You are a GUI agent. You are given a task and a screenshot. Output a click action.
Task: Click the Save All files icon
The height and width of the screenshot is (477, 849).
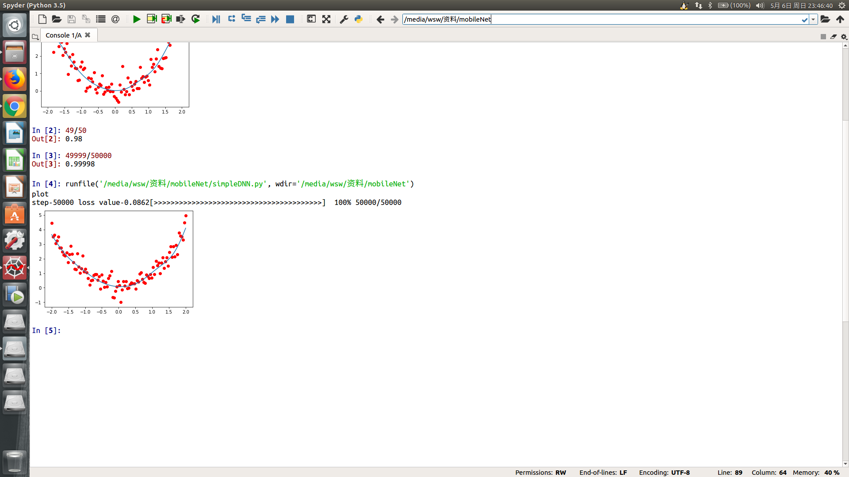tap(86, 19)
